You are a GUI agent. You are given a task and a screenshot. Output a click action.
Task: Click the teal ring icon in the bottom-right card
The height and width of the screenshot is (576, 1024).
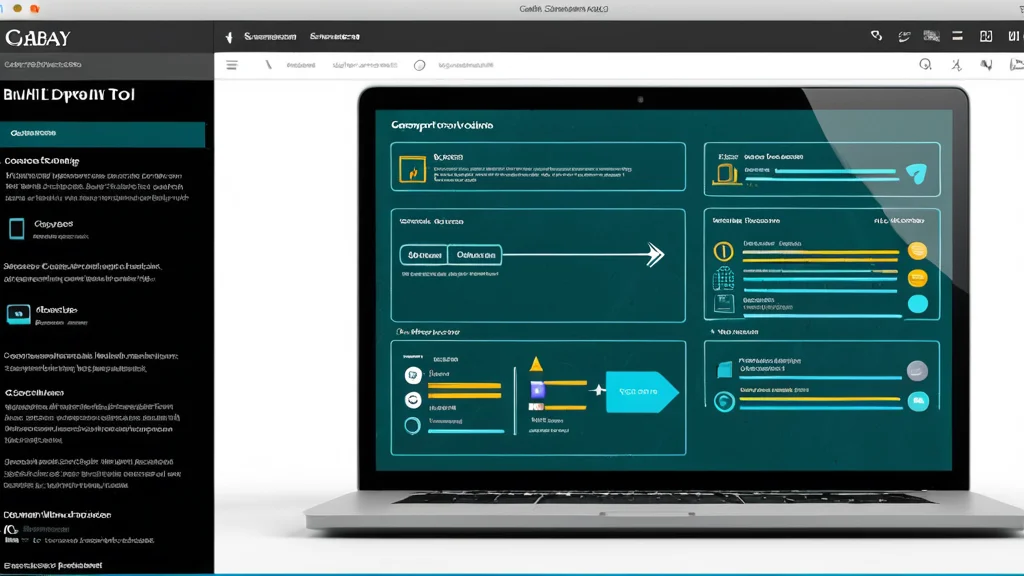724,401
